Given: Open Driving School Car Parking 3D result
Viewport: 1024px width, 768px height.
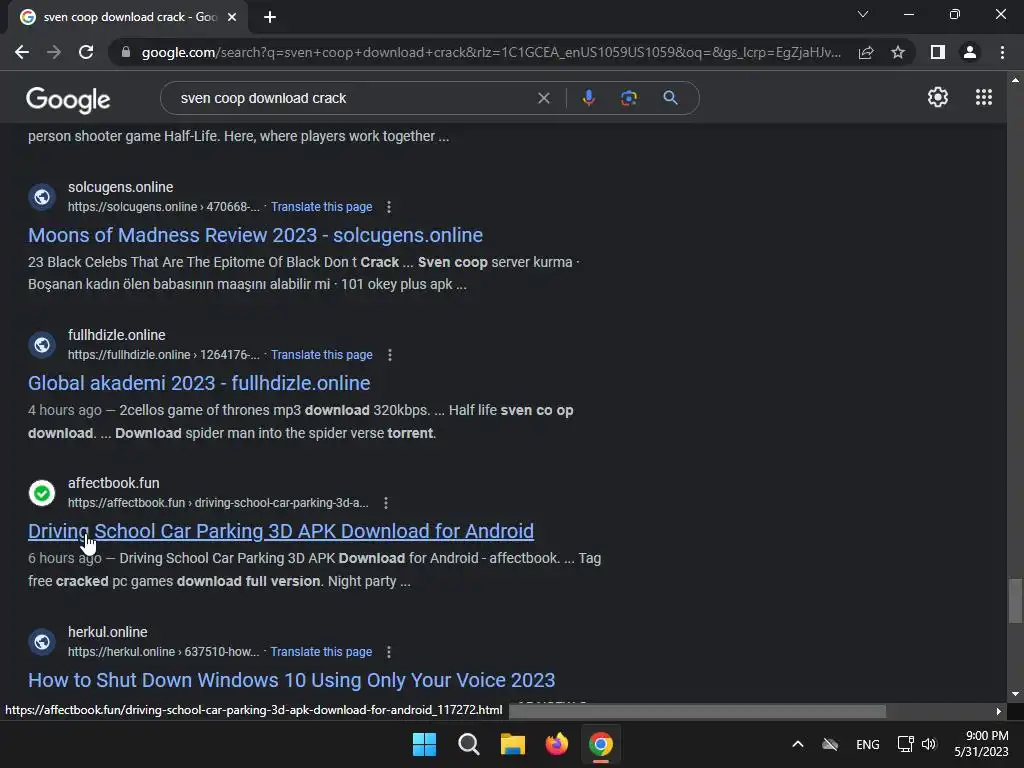Looking at the screenshot, I should tap(281, 531).
